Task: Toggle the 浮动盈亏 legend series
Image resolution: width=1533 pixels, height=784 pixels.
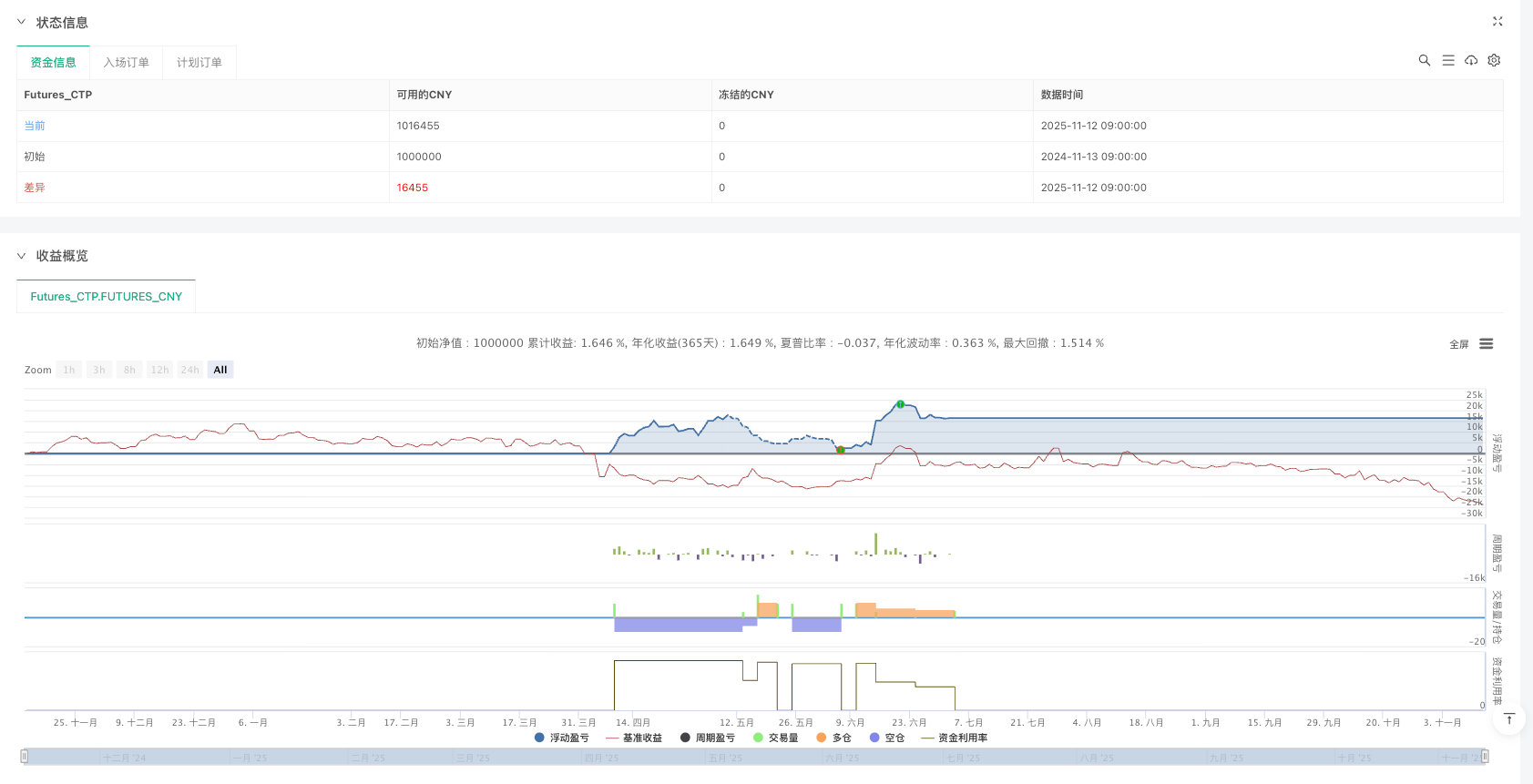Action: tap(562, 738)
